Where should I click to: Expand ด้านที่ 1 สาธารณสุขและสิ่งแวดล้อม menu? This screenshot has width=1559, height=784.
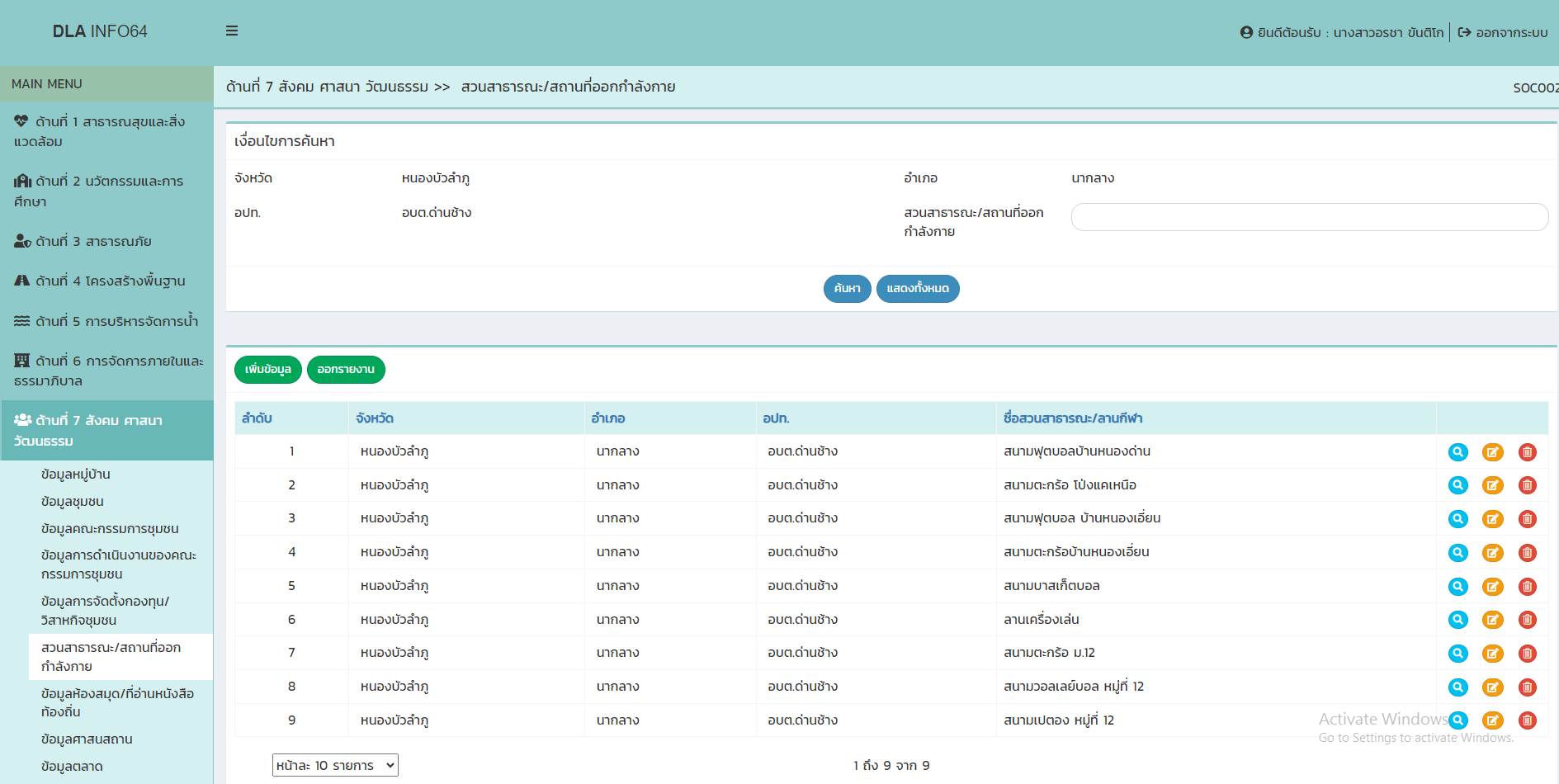point(106,131)
